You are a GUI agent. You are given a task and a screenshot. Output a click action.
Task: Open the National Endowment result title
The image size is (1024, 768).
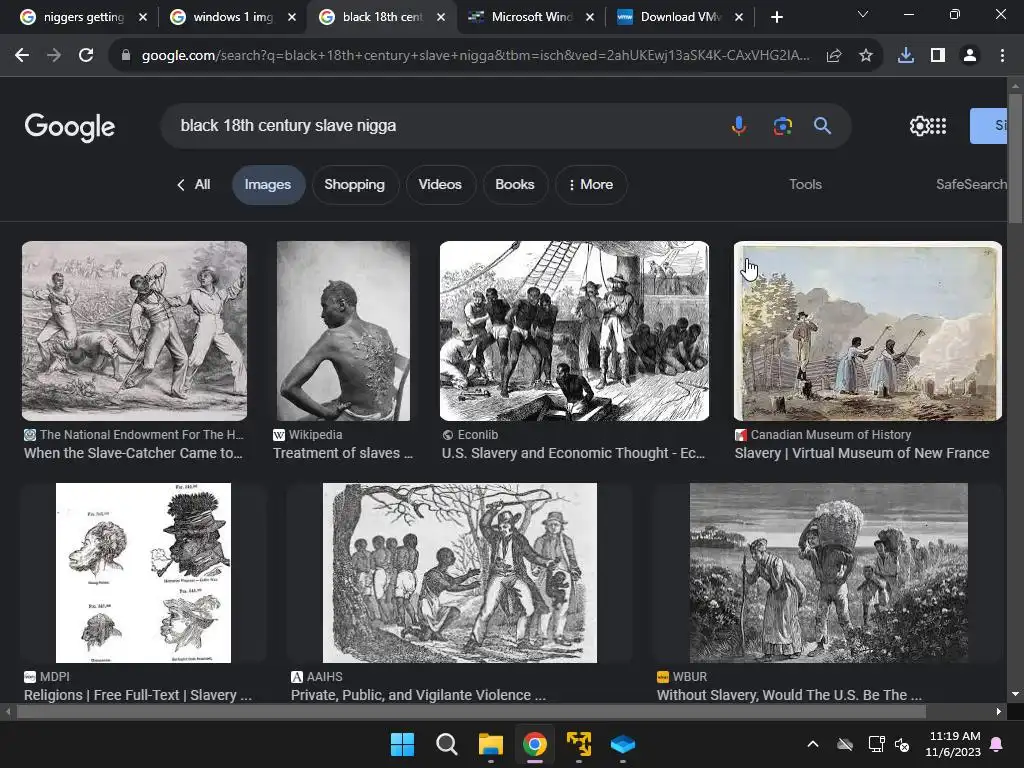pos(133,453)
